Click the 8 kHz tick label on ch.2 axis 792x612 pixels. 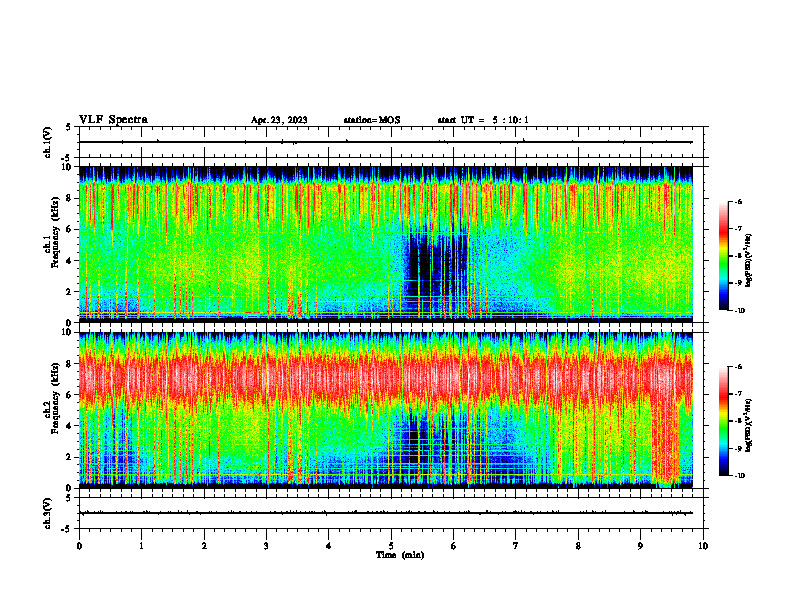point(70,364)
